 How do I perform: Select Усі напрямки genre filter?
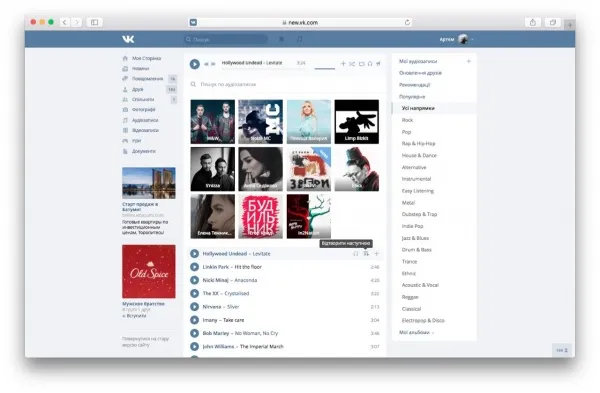tap(418, 108)
